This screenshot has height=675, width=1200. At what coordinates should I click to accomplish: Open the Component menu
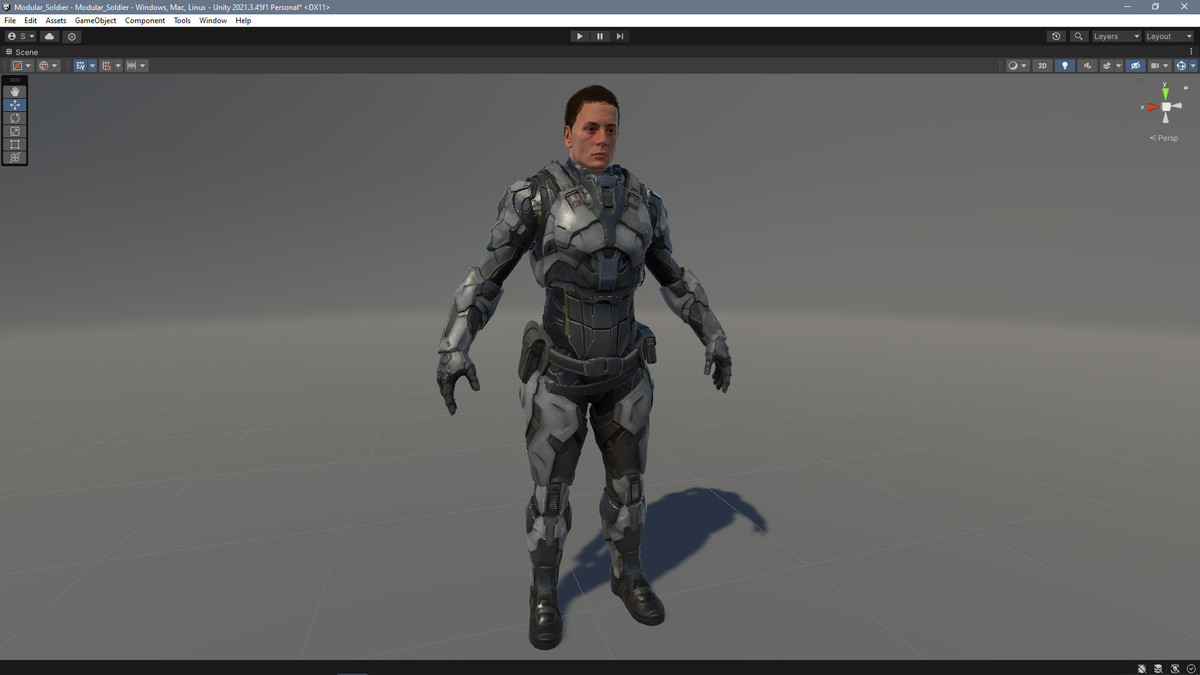(x=145, y=20)
